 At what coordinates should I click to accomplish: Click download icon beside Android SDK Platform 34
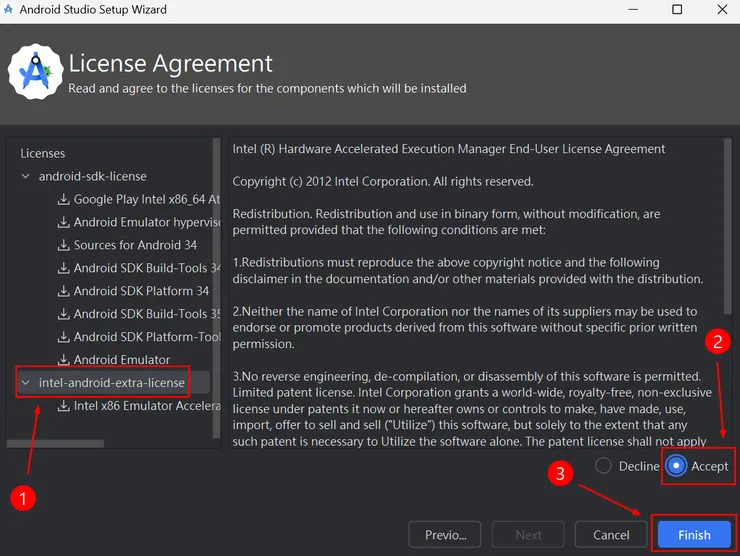[63, 291]
